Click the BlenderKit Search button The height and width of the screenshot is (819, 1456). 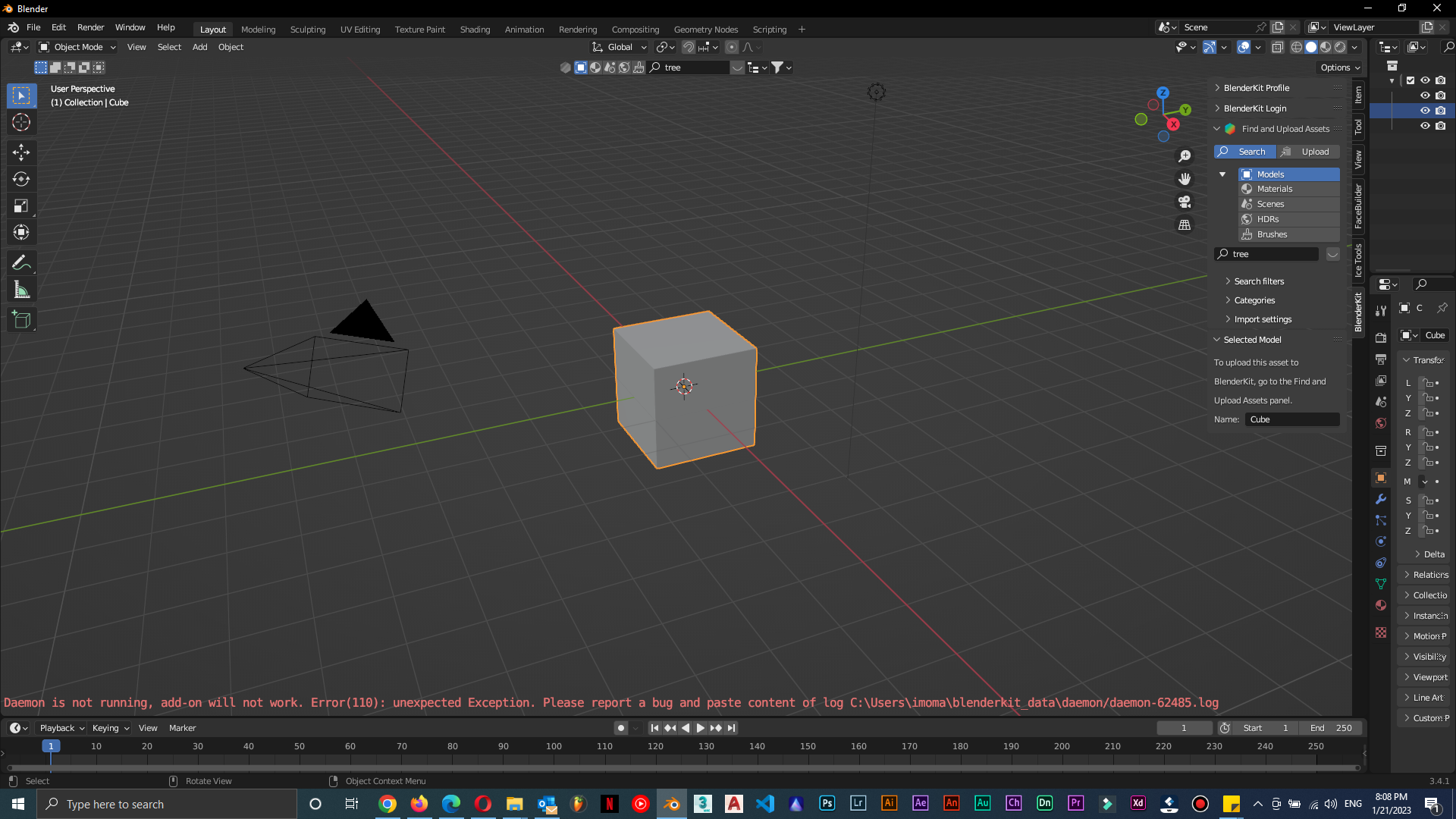(1245, 152)
